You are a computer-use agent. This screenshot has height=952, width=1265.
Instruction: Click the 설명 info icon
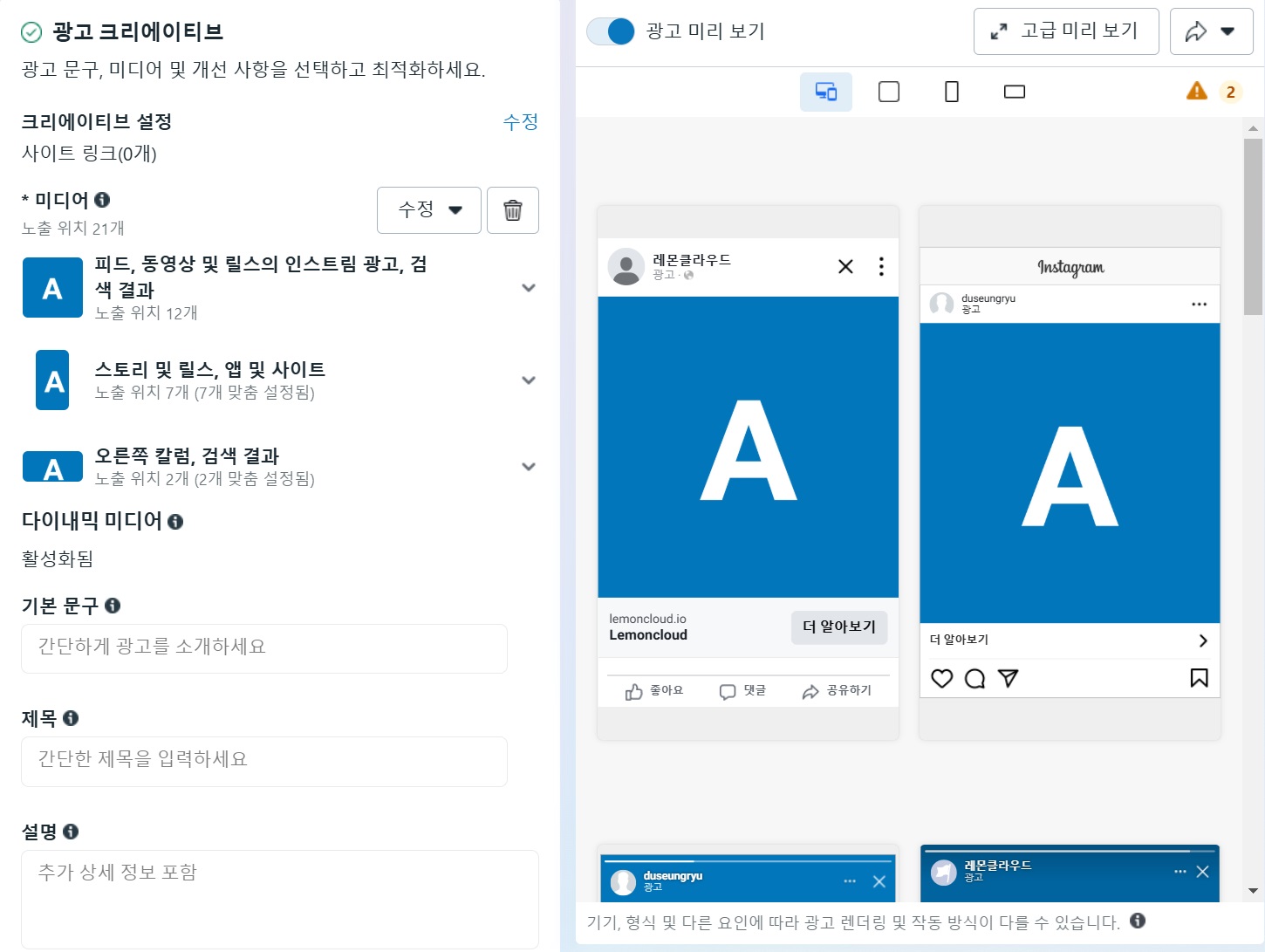(x=71, y=832)
